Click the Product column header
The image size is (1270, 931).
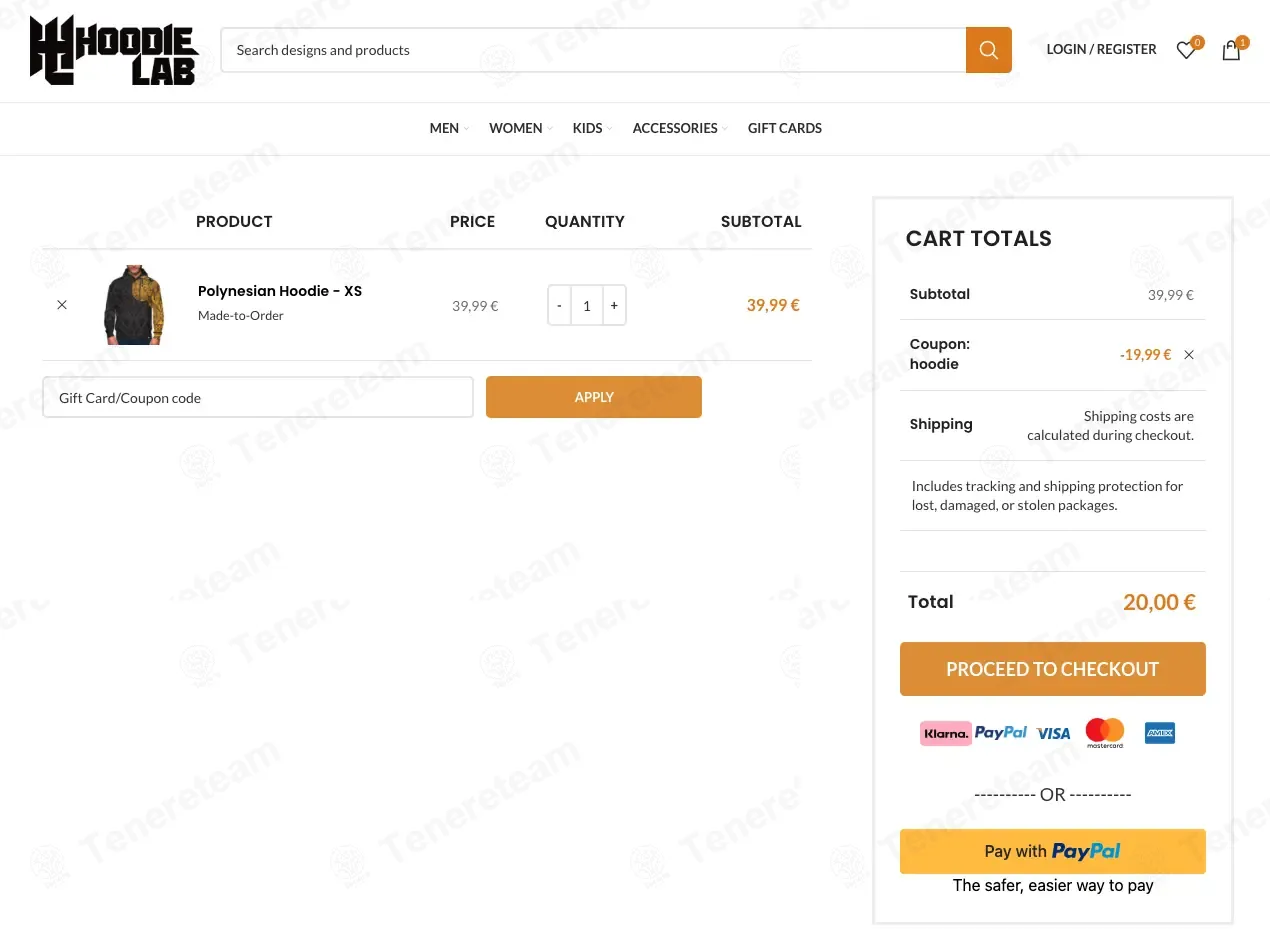(234, 222)
